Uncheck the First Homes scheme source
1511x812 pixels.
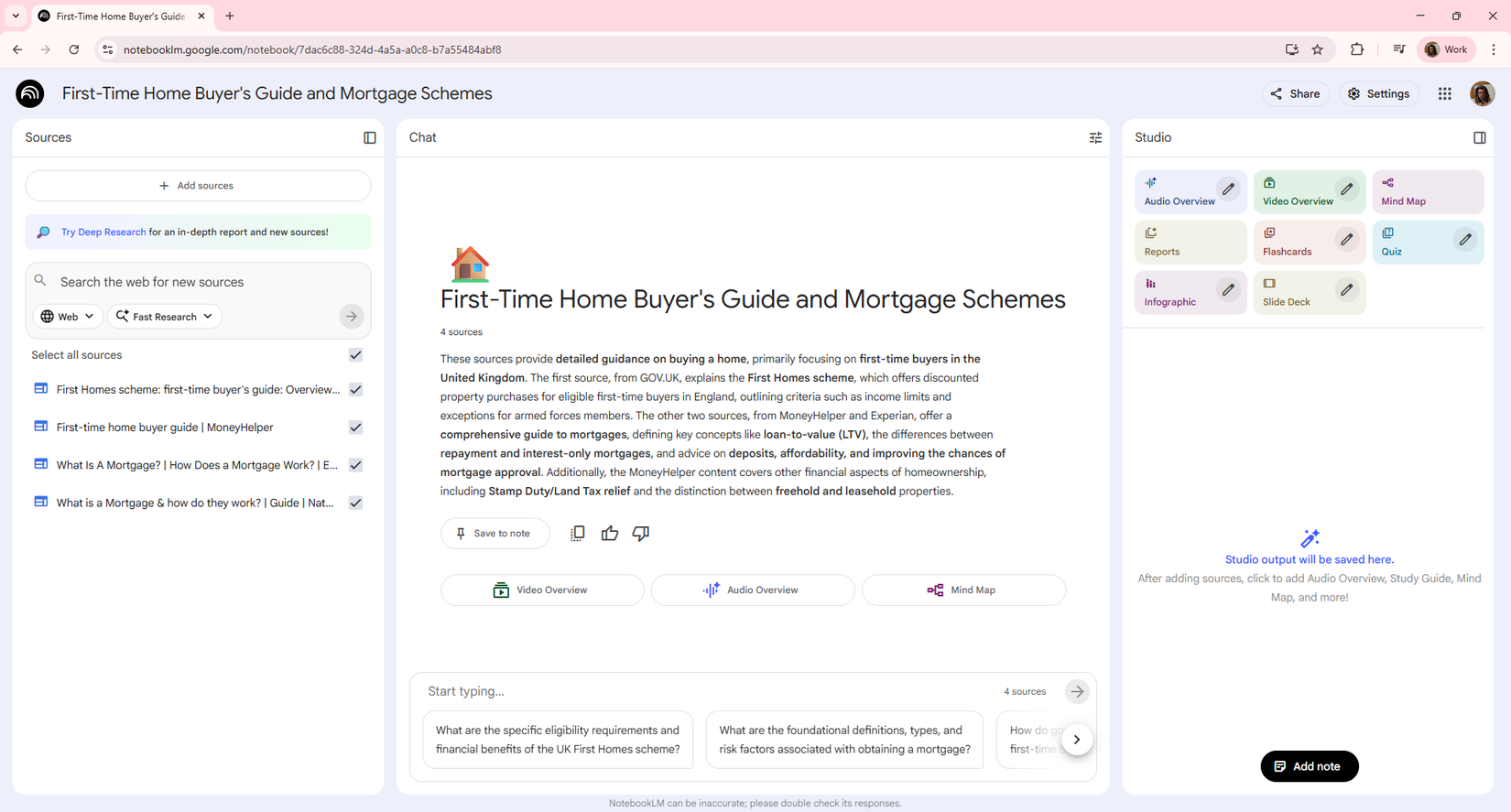pos(355,389)
